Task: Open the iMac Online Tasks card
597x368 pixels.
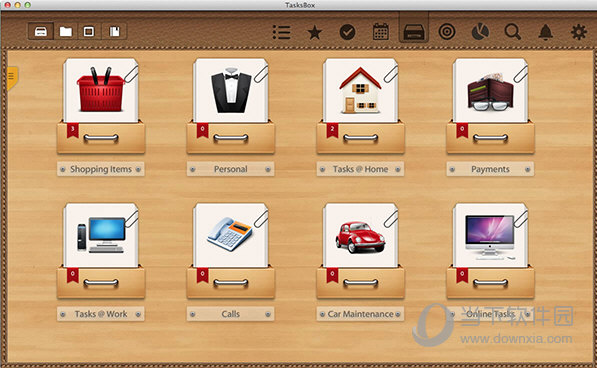Action: pyautogui.click(x=490, y=235)
